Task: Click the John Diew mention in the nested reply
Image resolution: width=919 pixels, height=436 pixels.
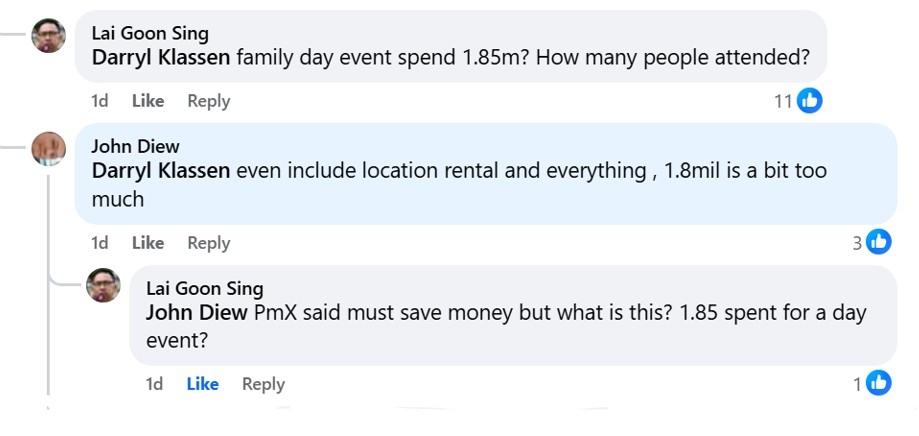Action: tap(196, 312)
